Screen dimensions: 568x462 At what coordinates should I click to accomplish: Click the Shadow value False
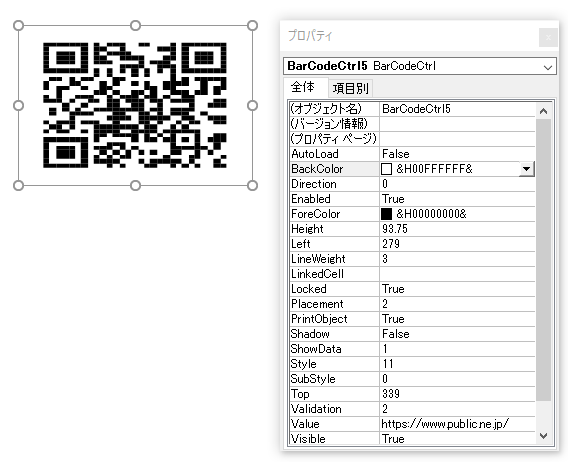457,334
